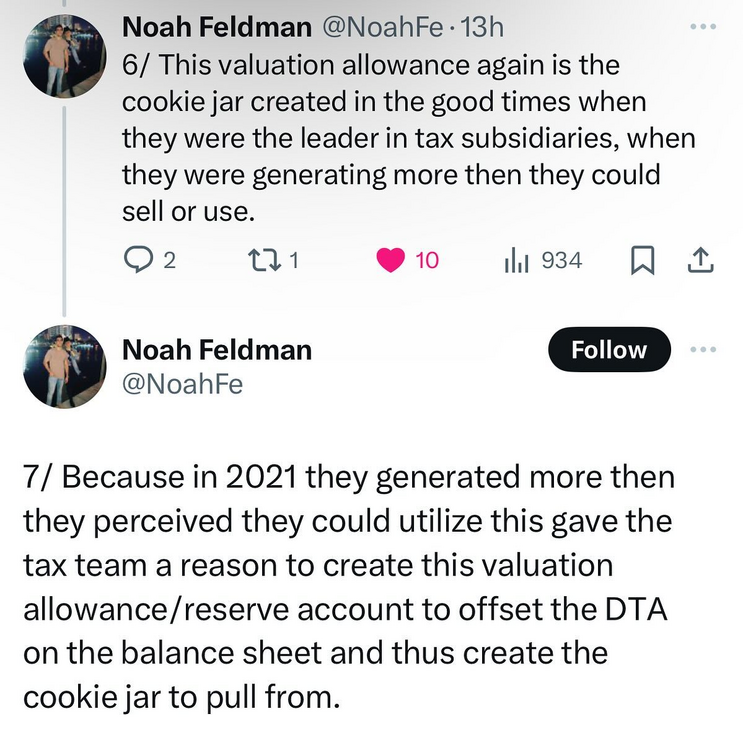Follow Noah Feldman
743x750 pixels.
coord(608,350)
